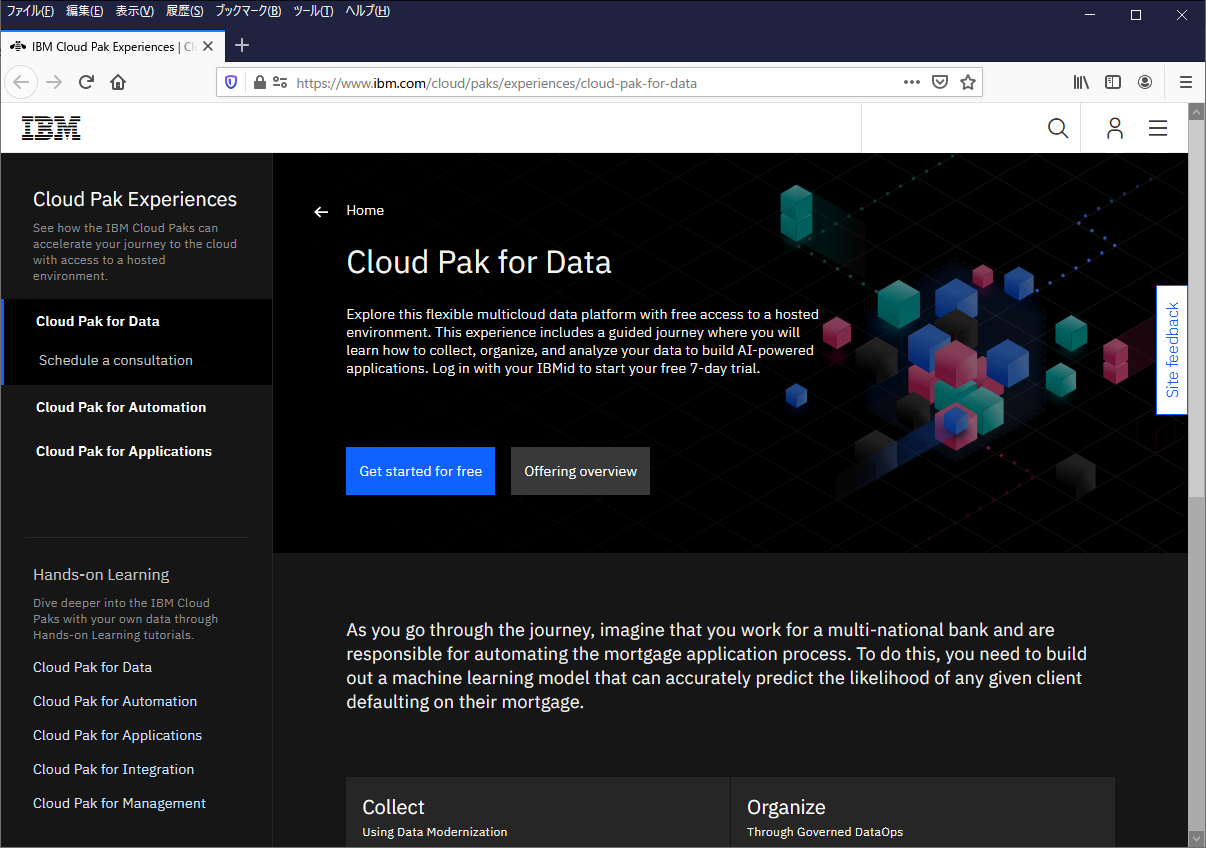Open the ブックマーク menu
The height and width of the screenshot is (848, 1206).
coord(248,11)
